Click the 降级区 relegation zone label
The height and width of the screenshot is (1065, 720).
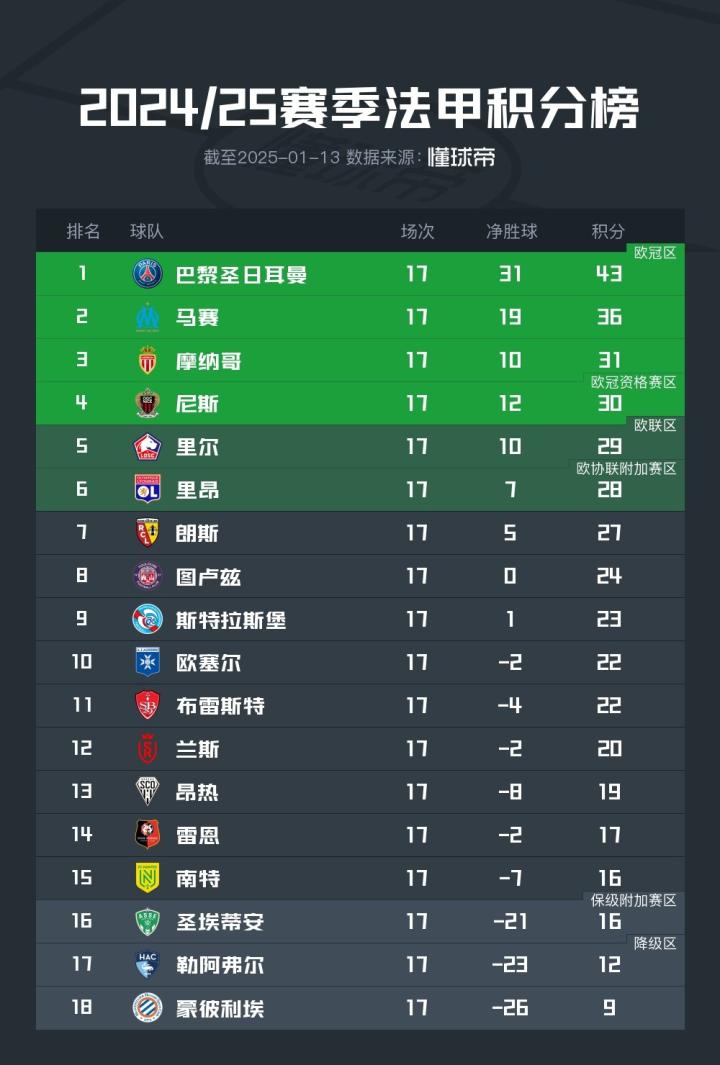[655, 943]
